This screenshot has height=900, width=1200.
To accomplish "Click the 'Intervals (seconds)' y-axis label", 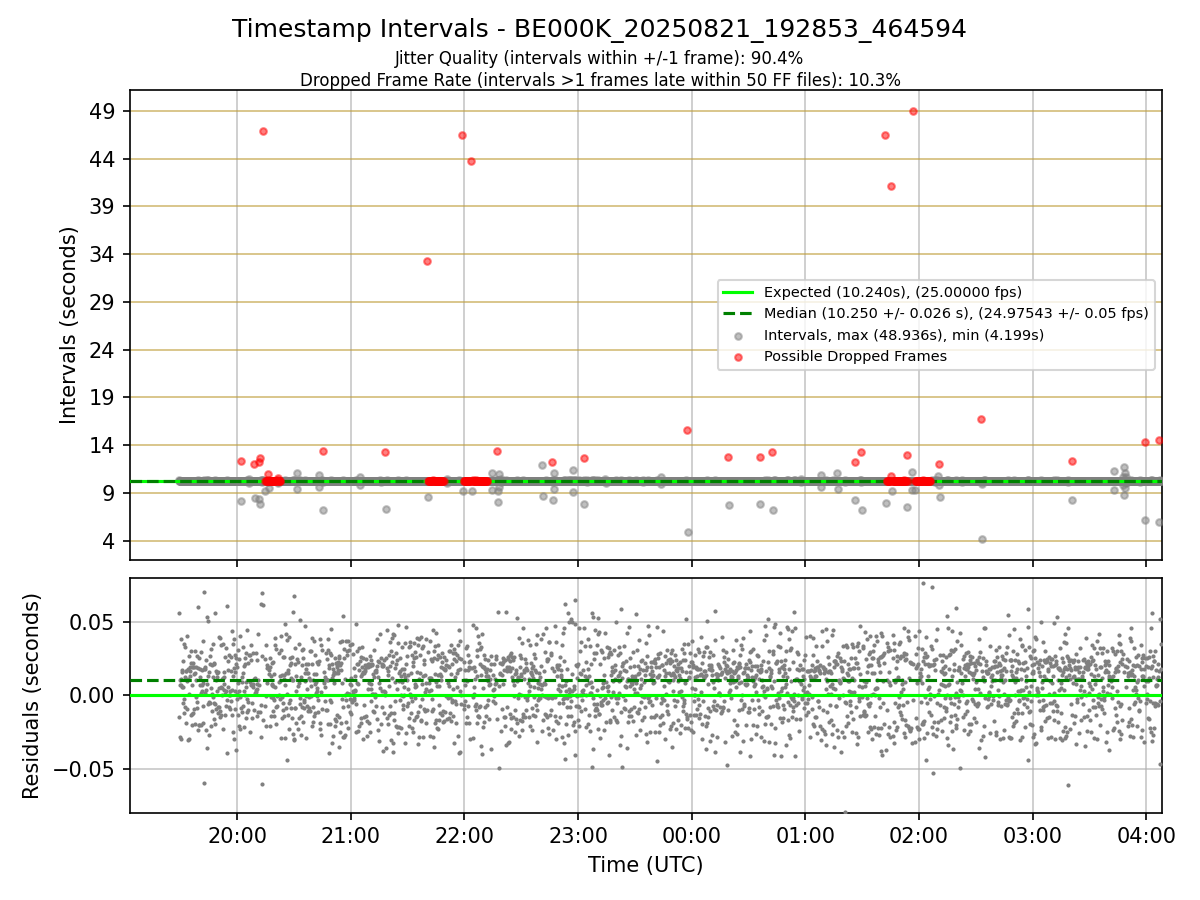I will click(x=69, y=325).
